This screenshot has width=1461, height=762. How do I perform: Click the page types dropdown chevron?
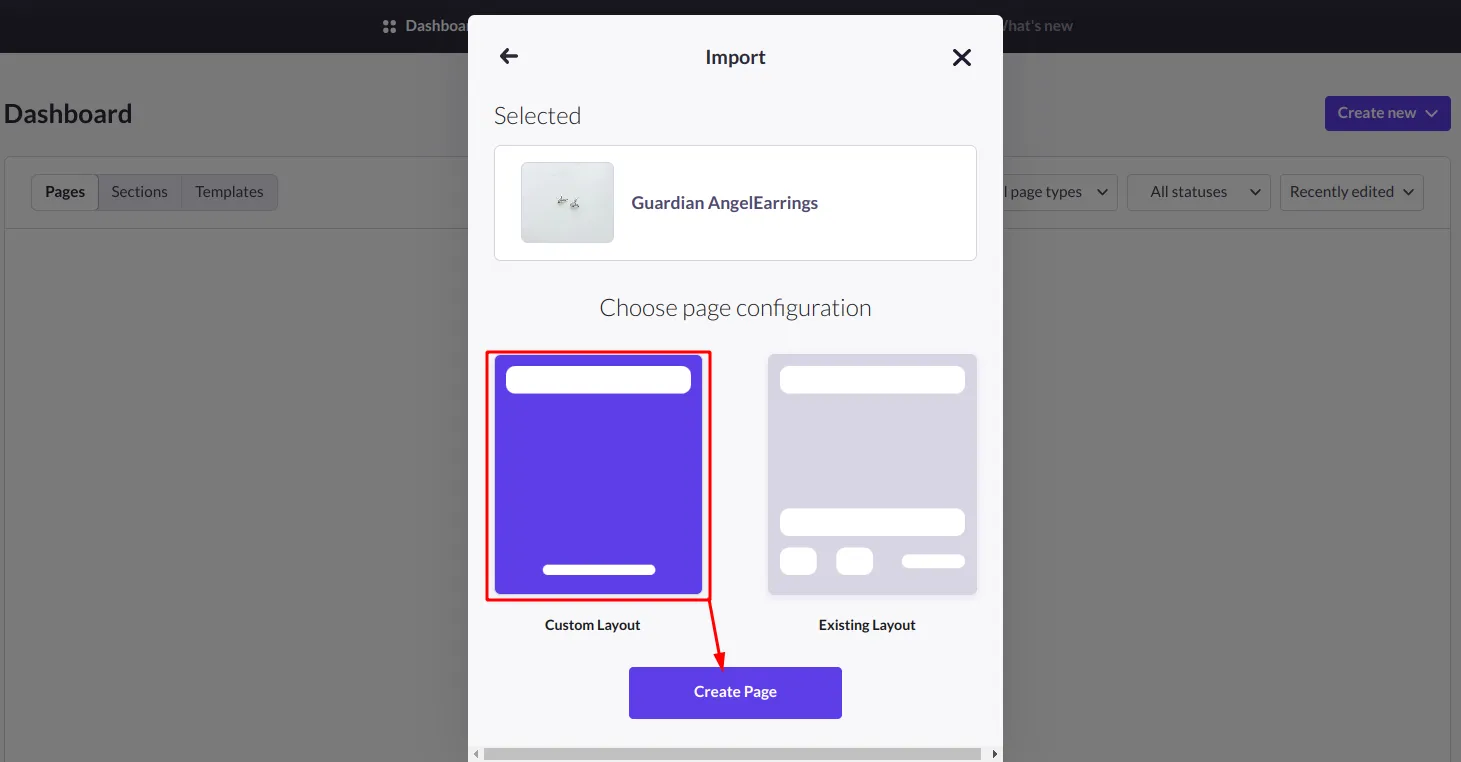click(1102, 192)
